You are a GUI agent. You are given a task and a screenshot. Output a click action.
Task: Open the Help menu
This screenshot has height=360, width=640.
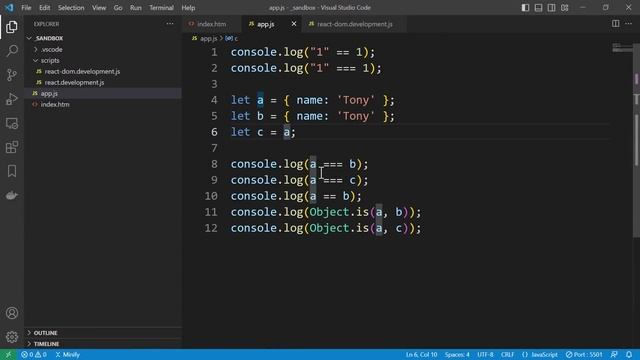(x=188, y=8)
